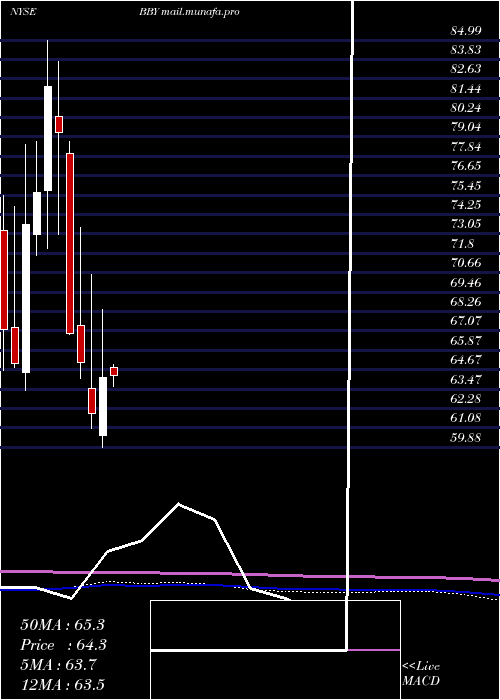Click the 79.04 price axis label
500x700 pixels.
[x=466, y=127]
